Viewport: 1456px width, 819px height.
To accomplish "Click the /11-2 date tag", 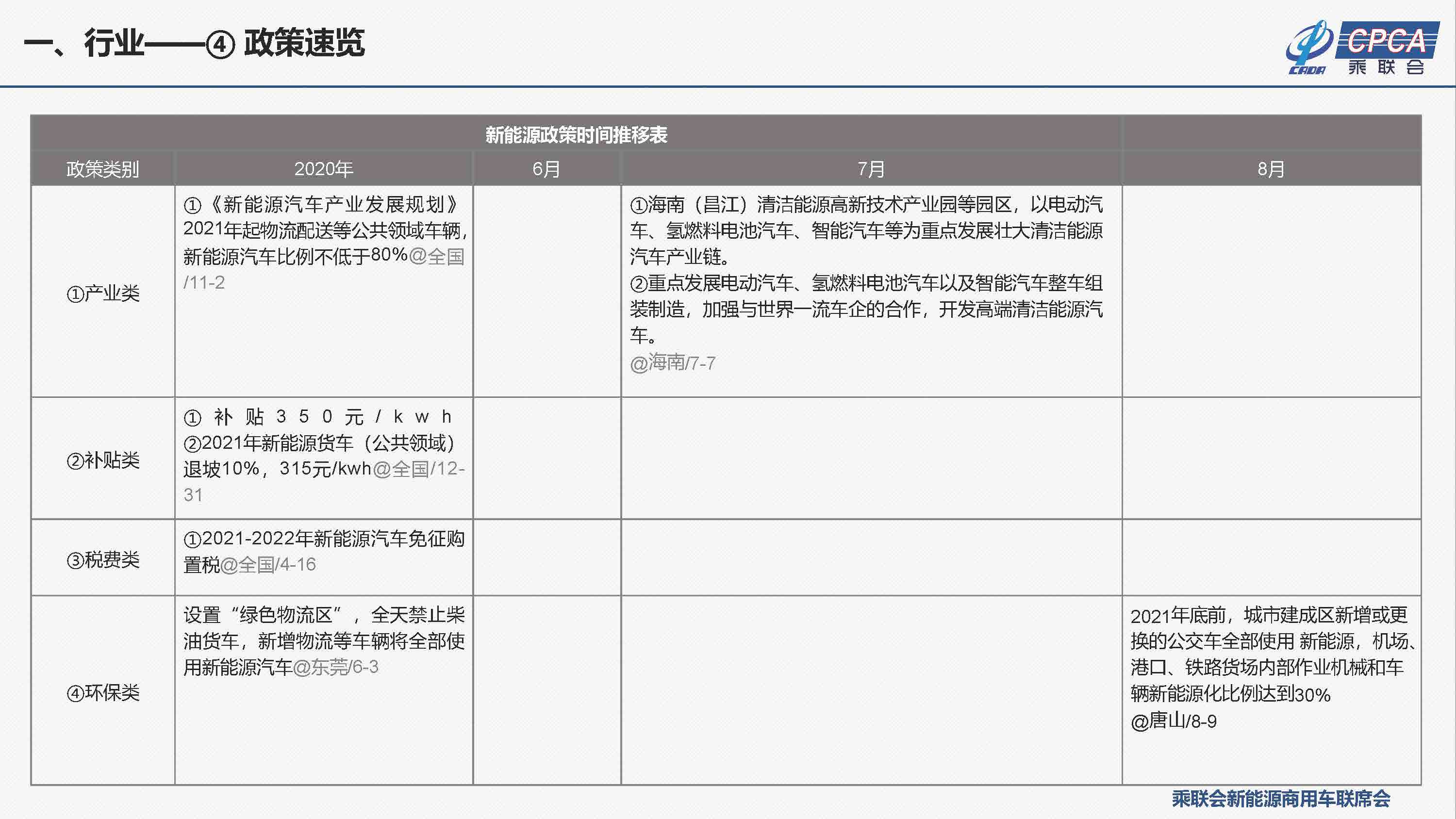I will (204, 282).
